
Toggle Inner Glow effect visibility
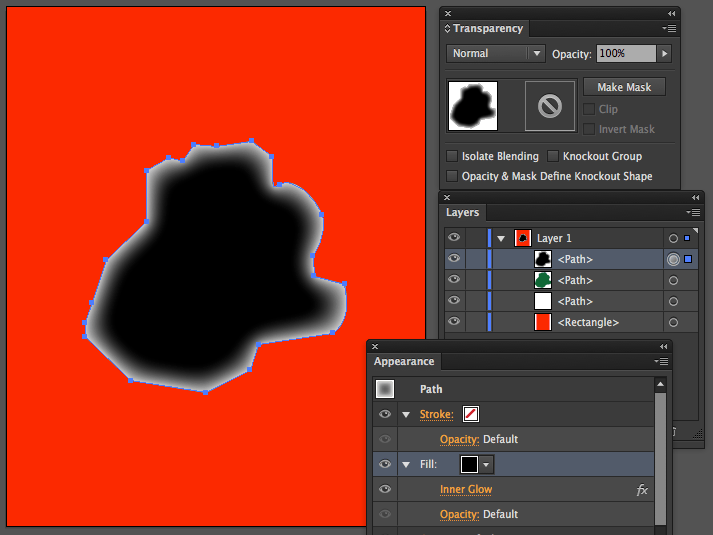coord(385,489)
